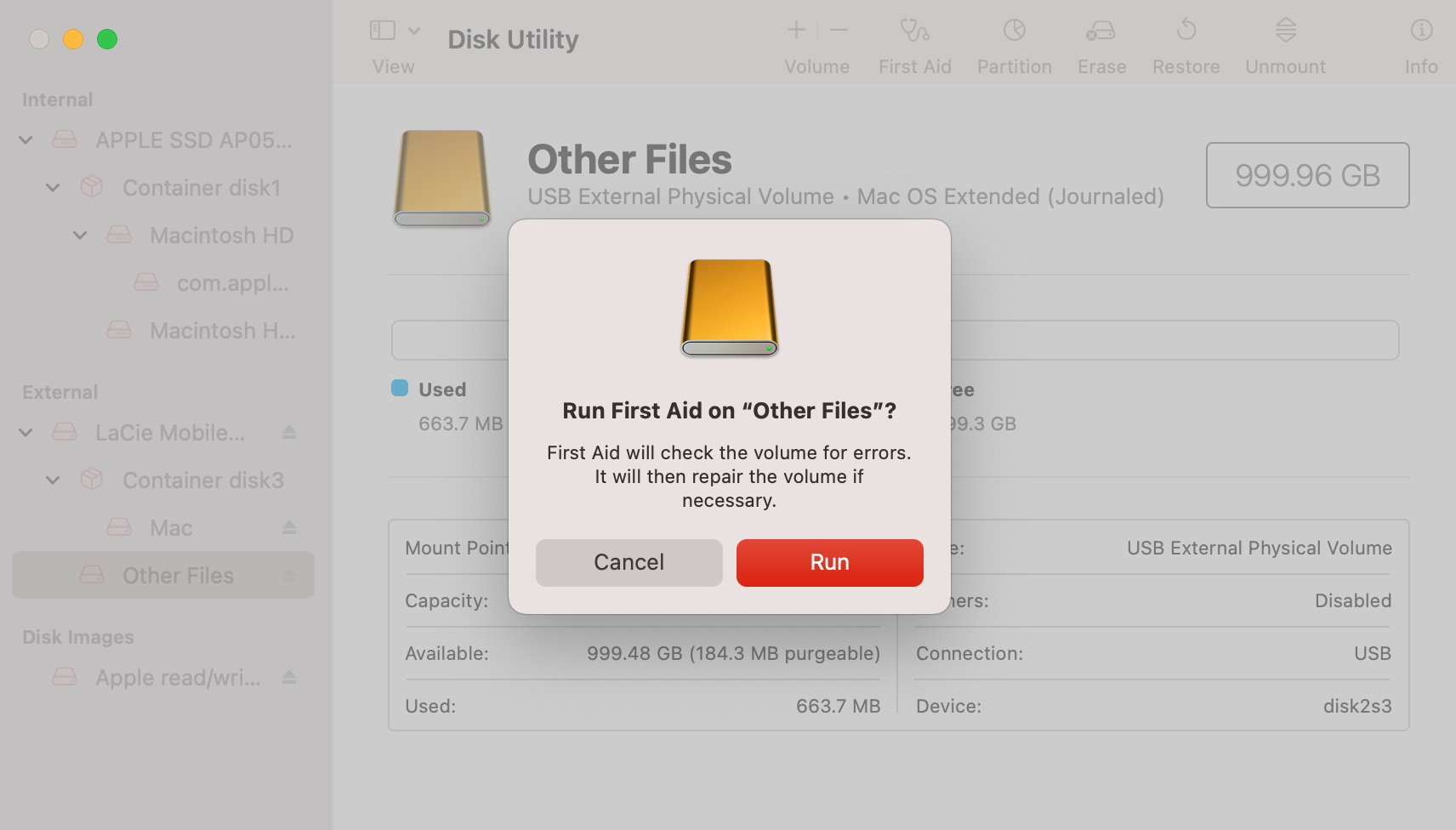The width and height of the screenshot is (1456, 830).
Task: Click the Other Files volume heading
Action: [x=629, y=159]
